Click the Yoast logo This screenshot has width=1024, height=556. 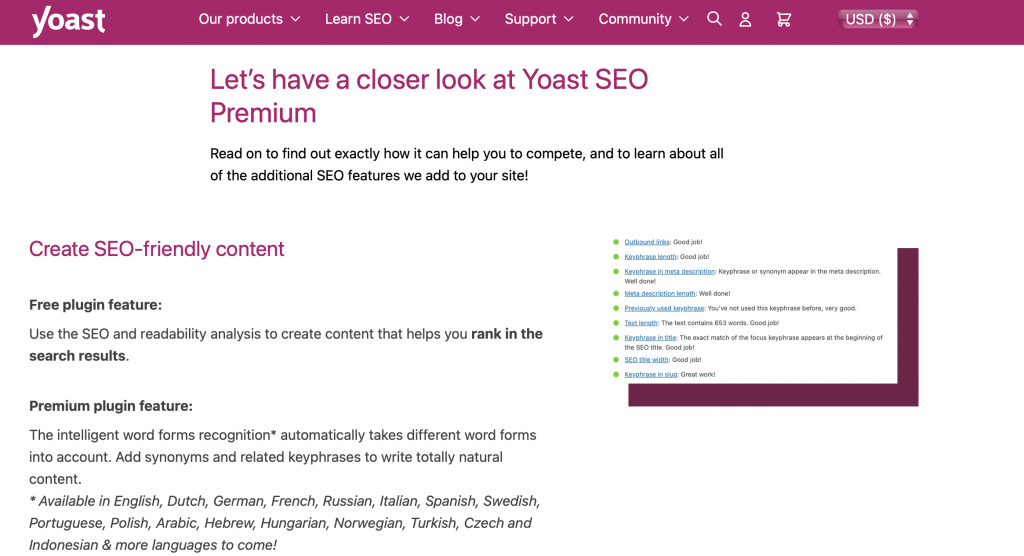[x=68, y=20]
